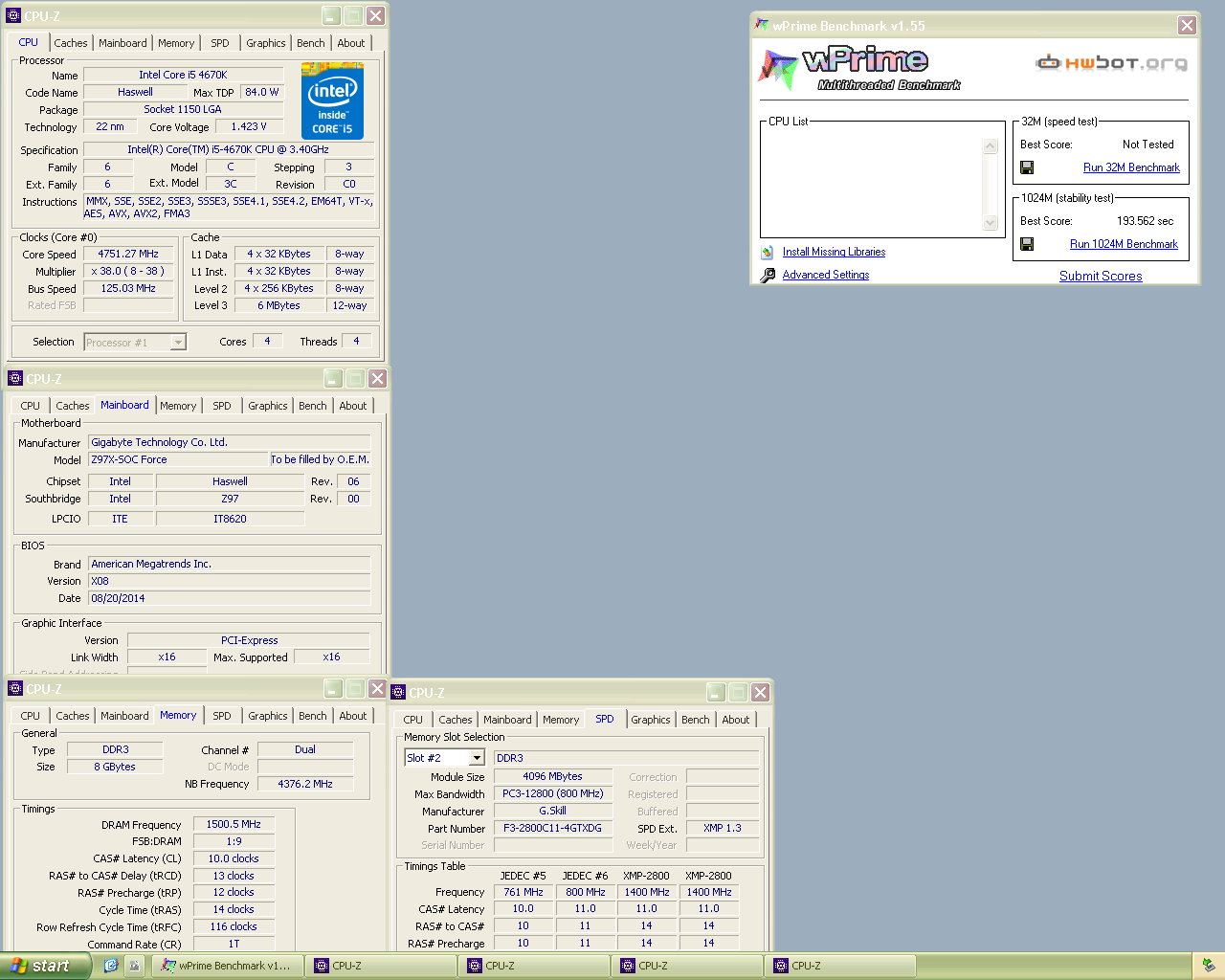Minimize the CPU-Z window showing Processor info
This screenshot has height=980, width=1225.
pos(331,16)
